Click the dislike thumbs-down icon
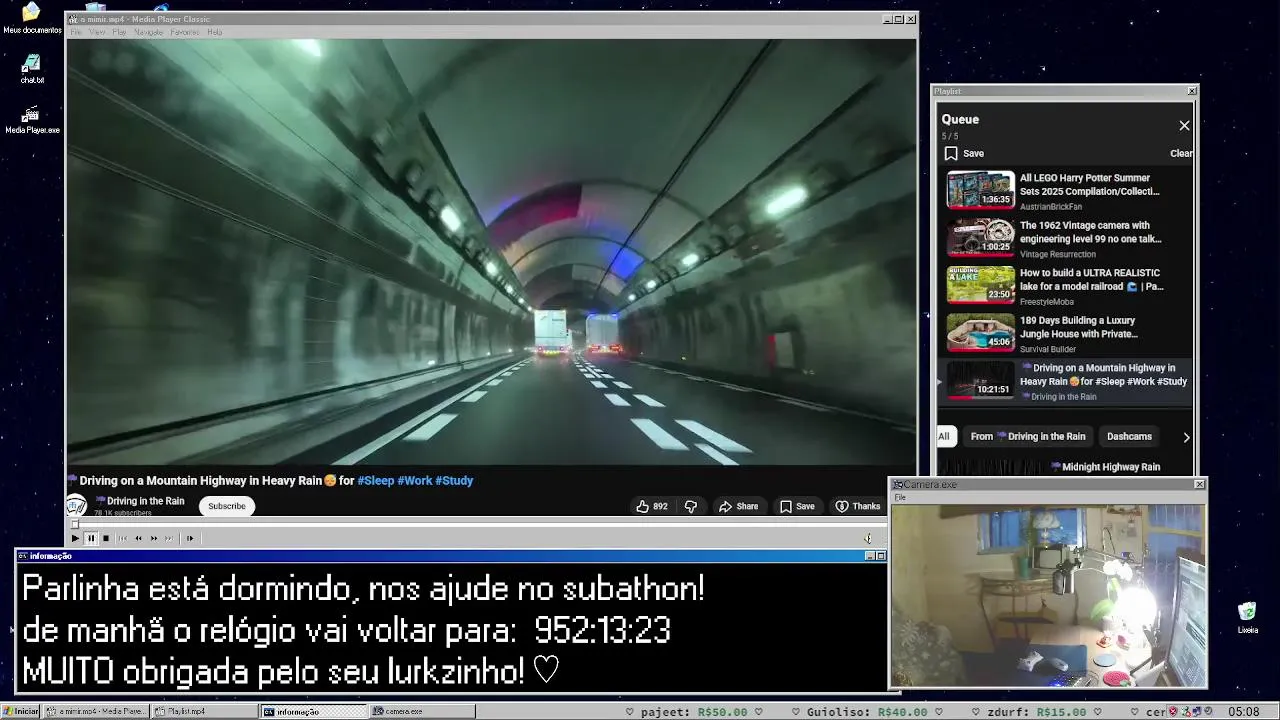The width and height of the screenshot is (1280, 720). (690, 506)
